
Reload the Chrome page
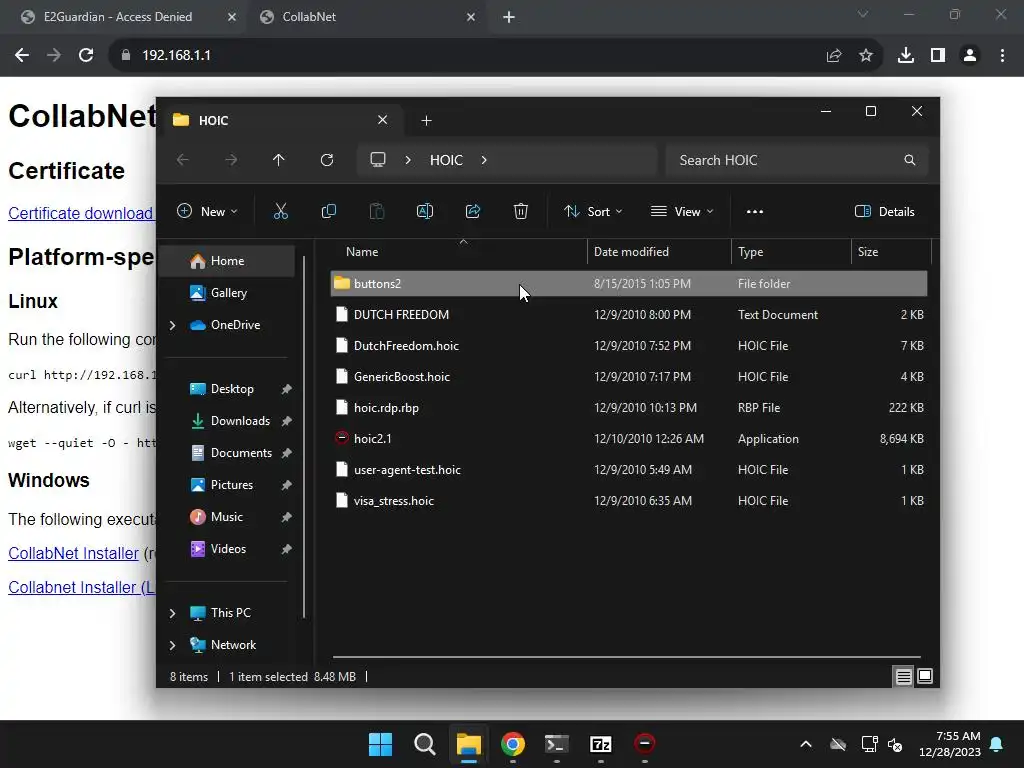pos(86,56)
